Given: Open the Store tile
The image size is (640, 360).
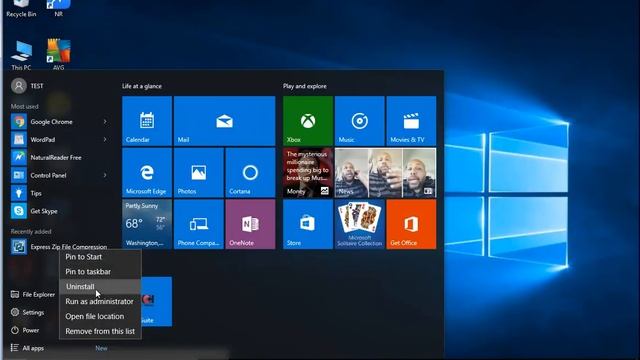Looking at the screenshot, I should point(308,224).
